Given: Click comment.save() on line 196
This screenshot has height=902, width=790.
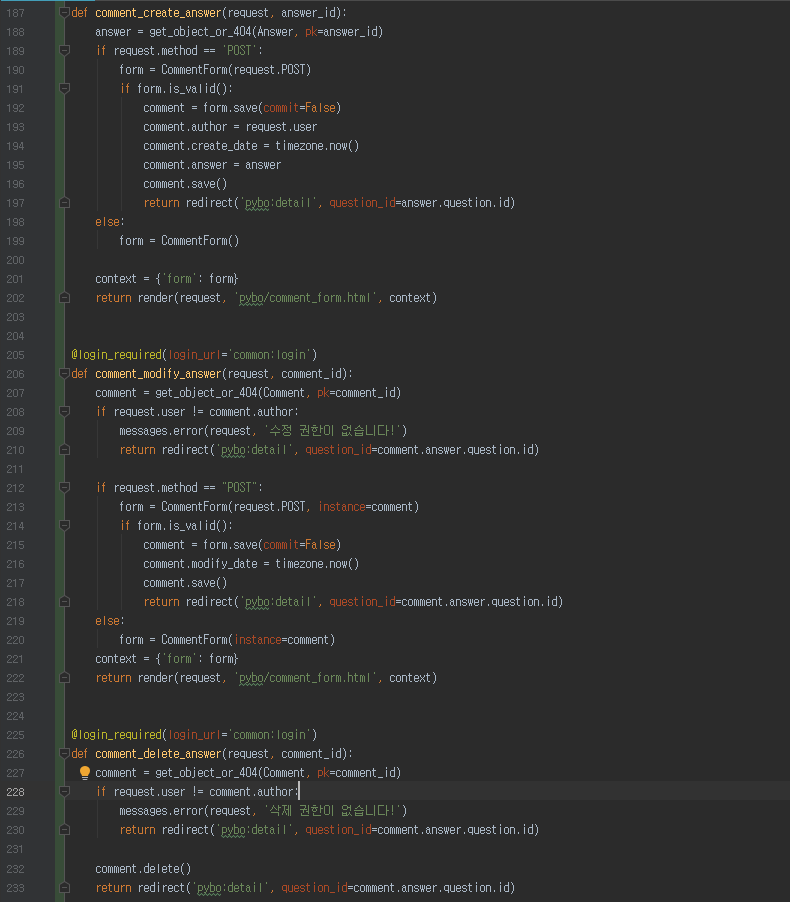Looking at the screenshot, I should [x=185, y=184].
